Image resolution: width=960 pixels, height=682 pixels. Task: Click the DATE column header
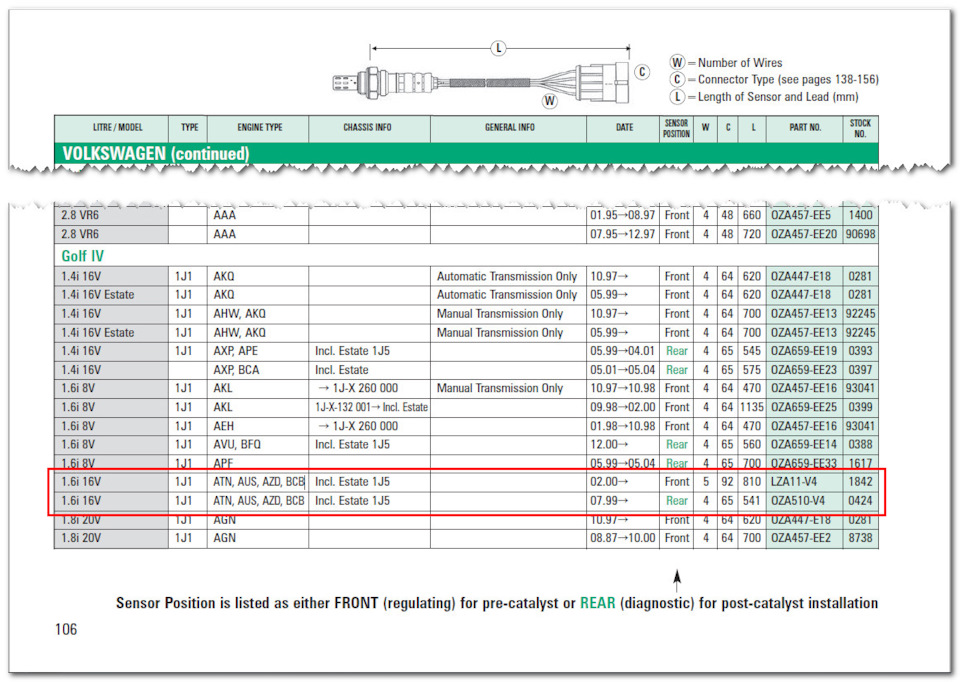(623, 129)
